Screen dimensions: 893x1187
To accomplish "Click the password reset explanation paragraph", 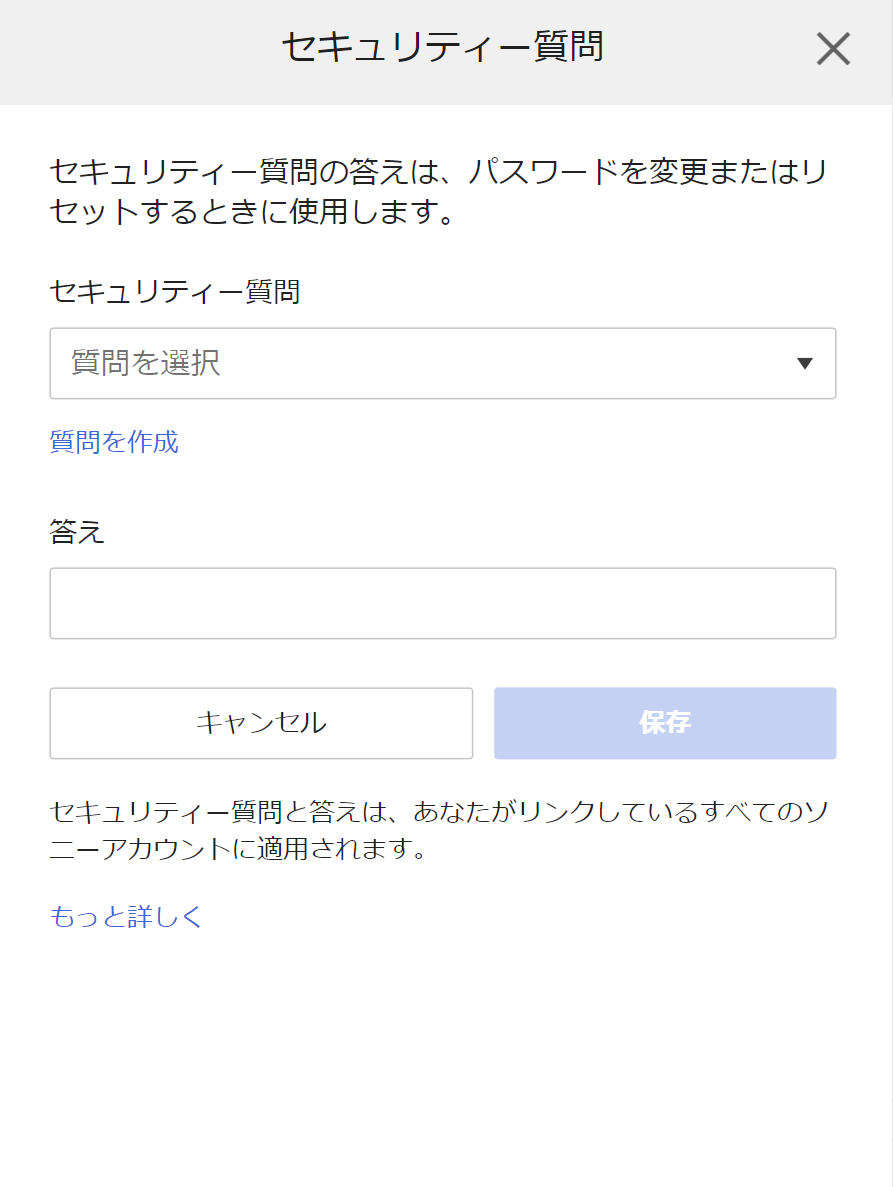I will coord(440,191).
